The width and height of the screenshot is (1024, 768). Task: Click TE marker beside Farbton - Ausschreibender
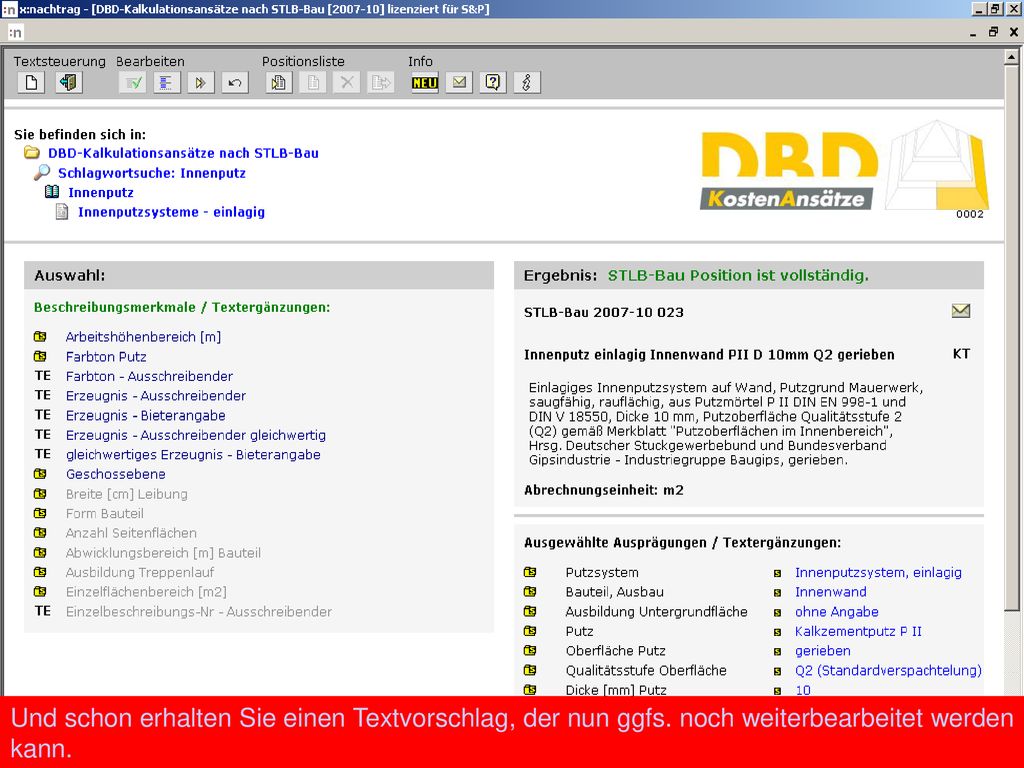[42, 376]
